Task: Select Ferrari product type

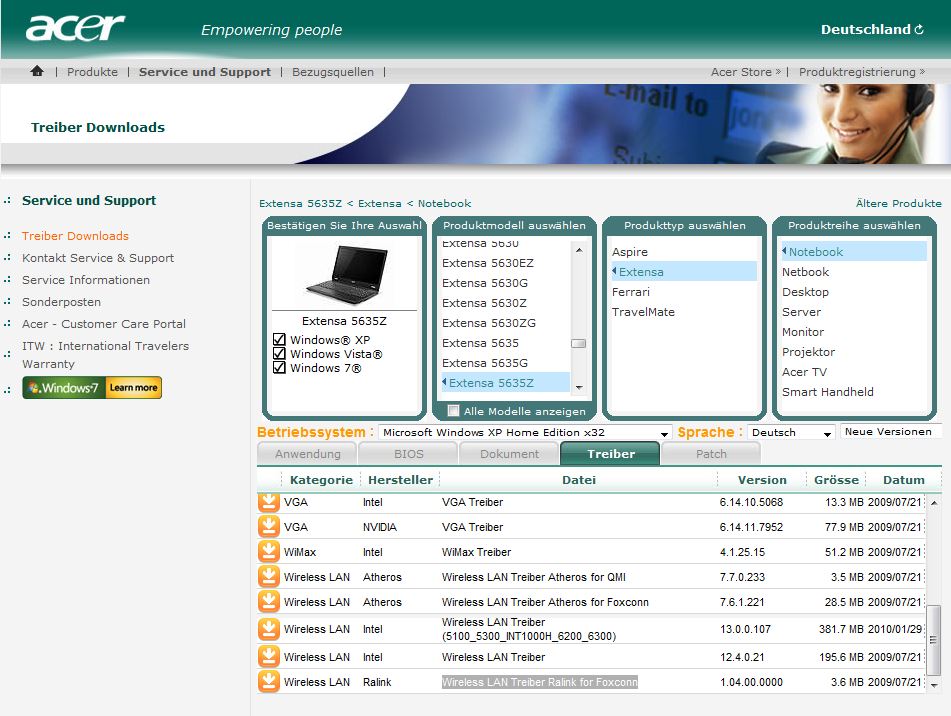Action: click(631, 292)
